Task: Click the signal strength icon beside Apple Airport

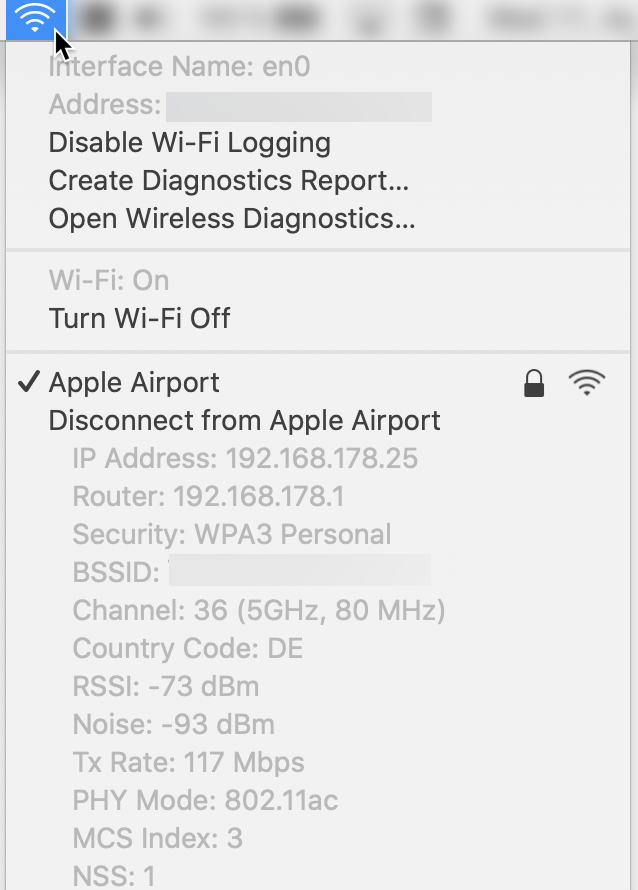Action: [587, 382]
